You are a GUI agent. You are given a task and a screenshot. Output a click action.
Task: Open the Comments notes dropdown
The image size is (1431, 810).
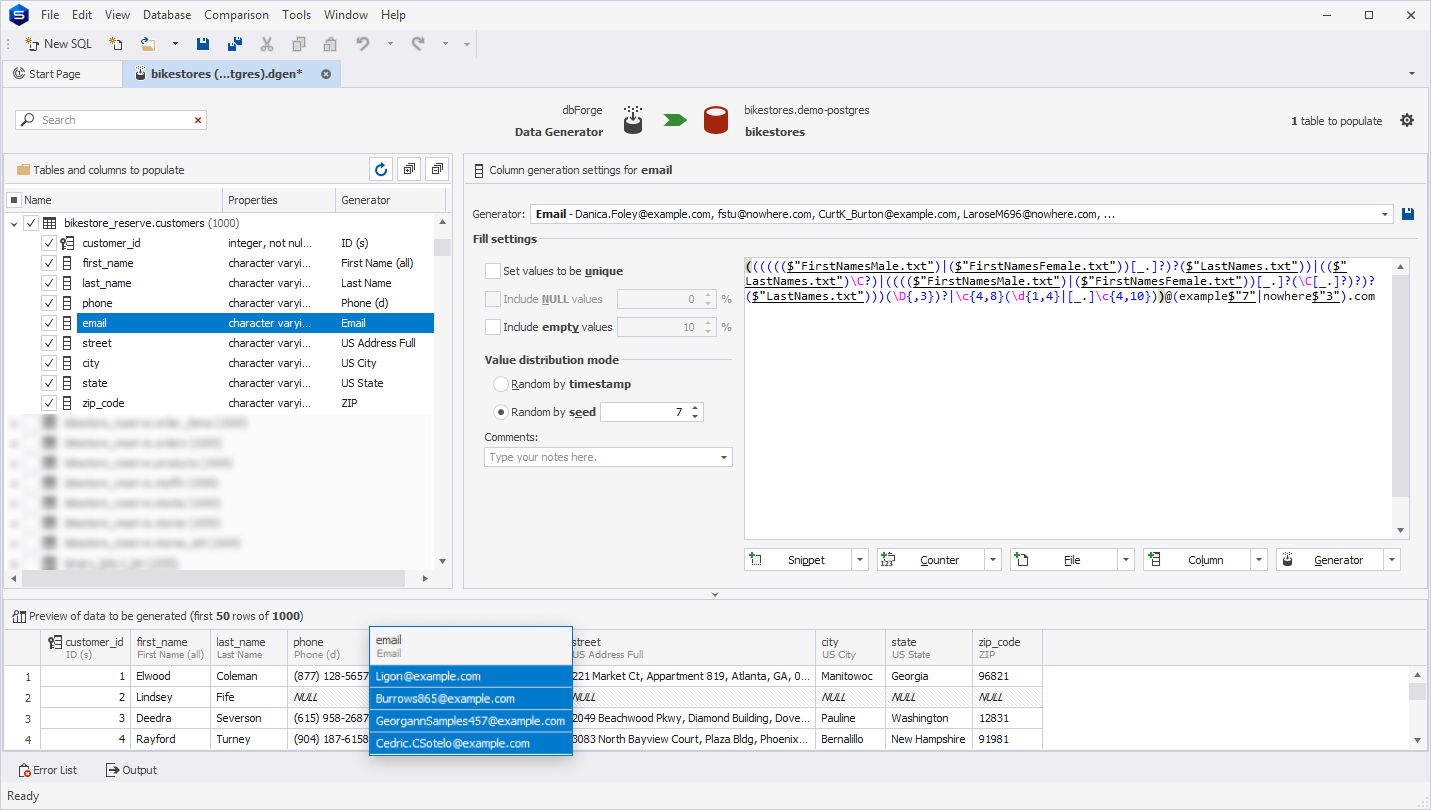[724, 457]
